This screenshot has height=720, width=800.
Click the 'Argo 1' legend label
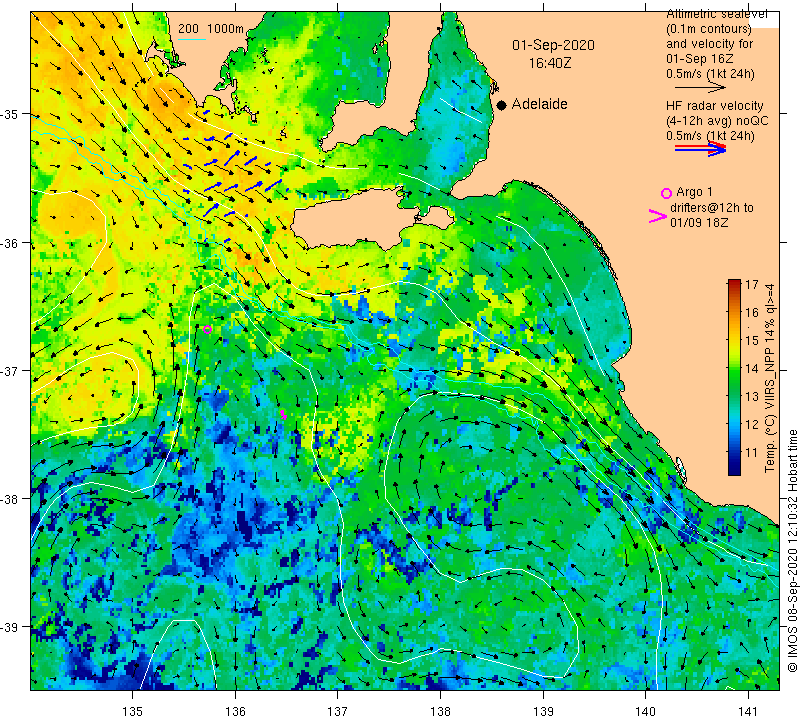coord(694,192)
